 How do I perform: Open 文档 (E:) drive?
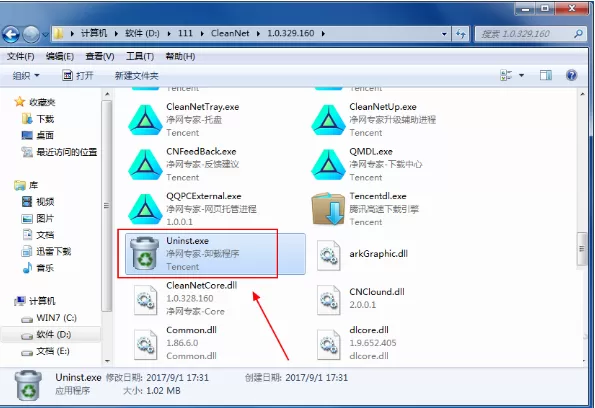click(46, 351)
